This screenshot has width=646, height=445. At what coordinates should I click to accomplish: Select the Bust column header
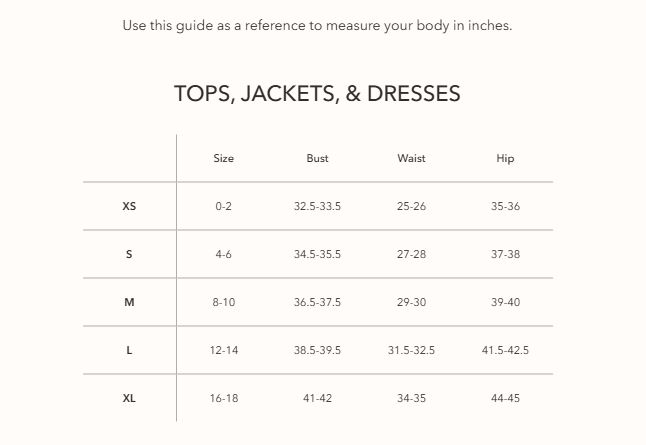tap(317, 158)
